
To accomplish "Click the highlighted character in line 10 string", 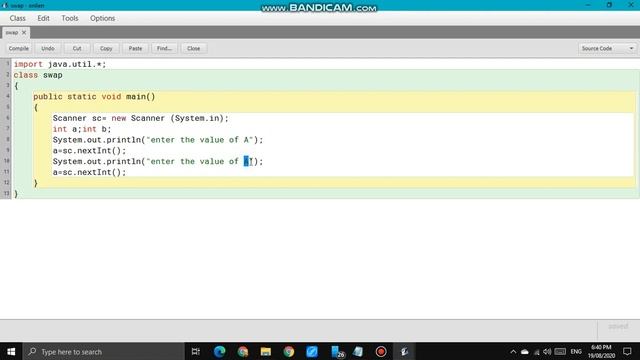I will 246,162.
